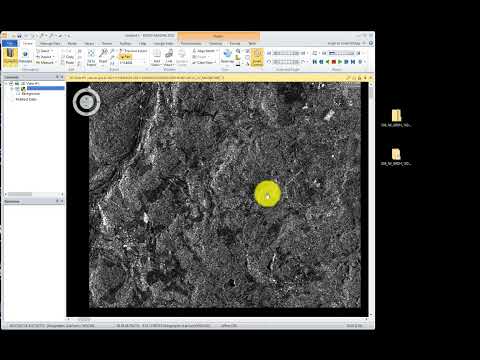
Task: Select the lower desktop folder
Action: [x=396, y=156]
